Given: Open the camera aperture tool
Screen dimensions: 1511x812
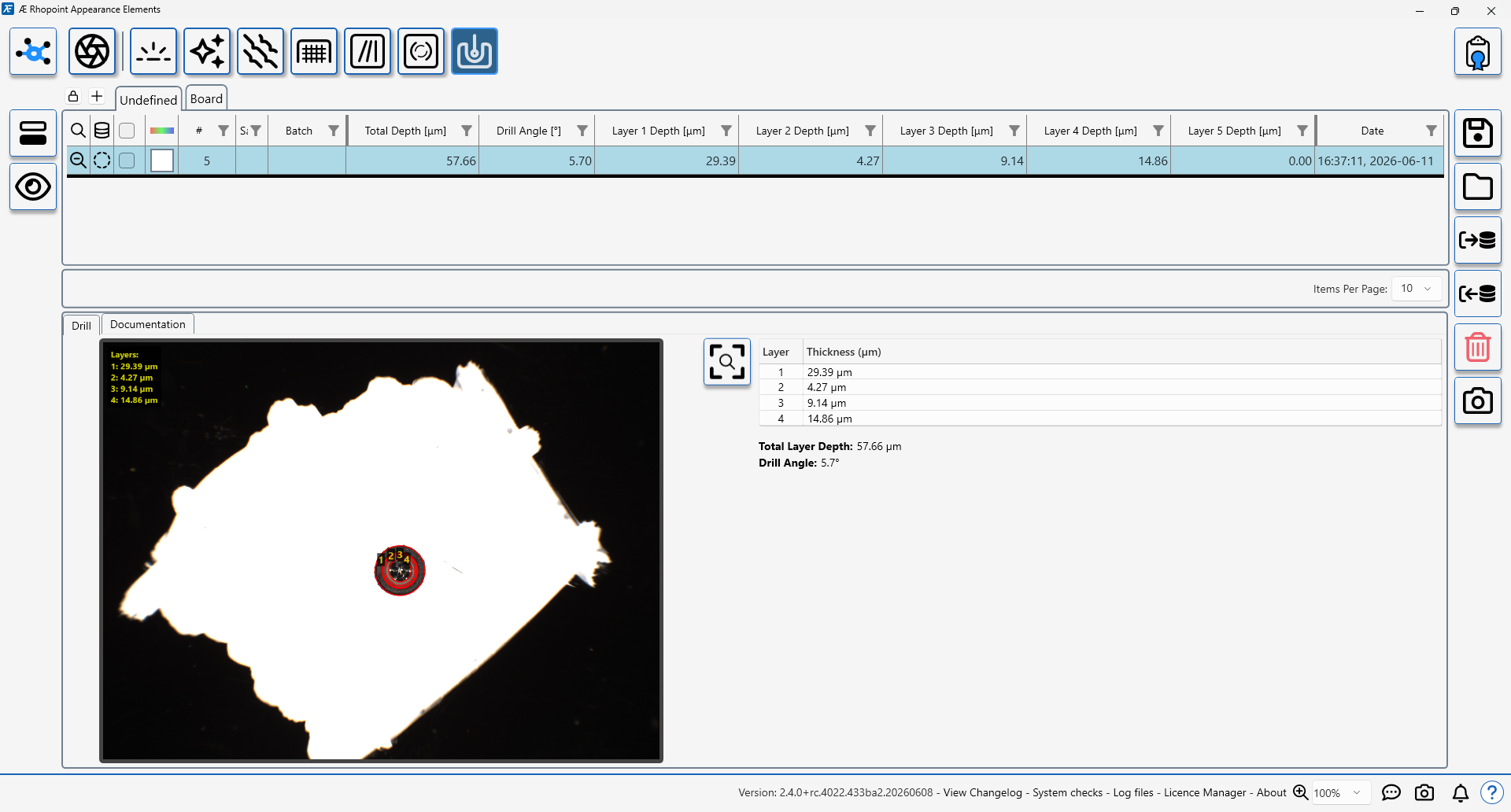Looking at the screenshot, I should click(x=92, y=51).
